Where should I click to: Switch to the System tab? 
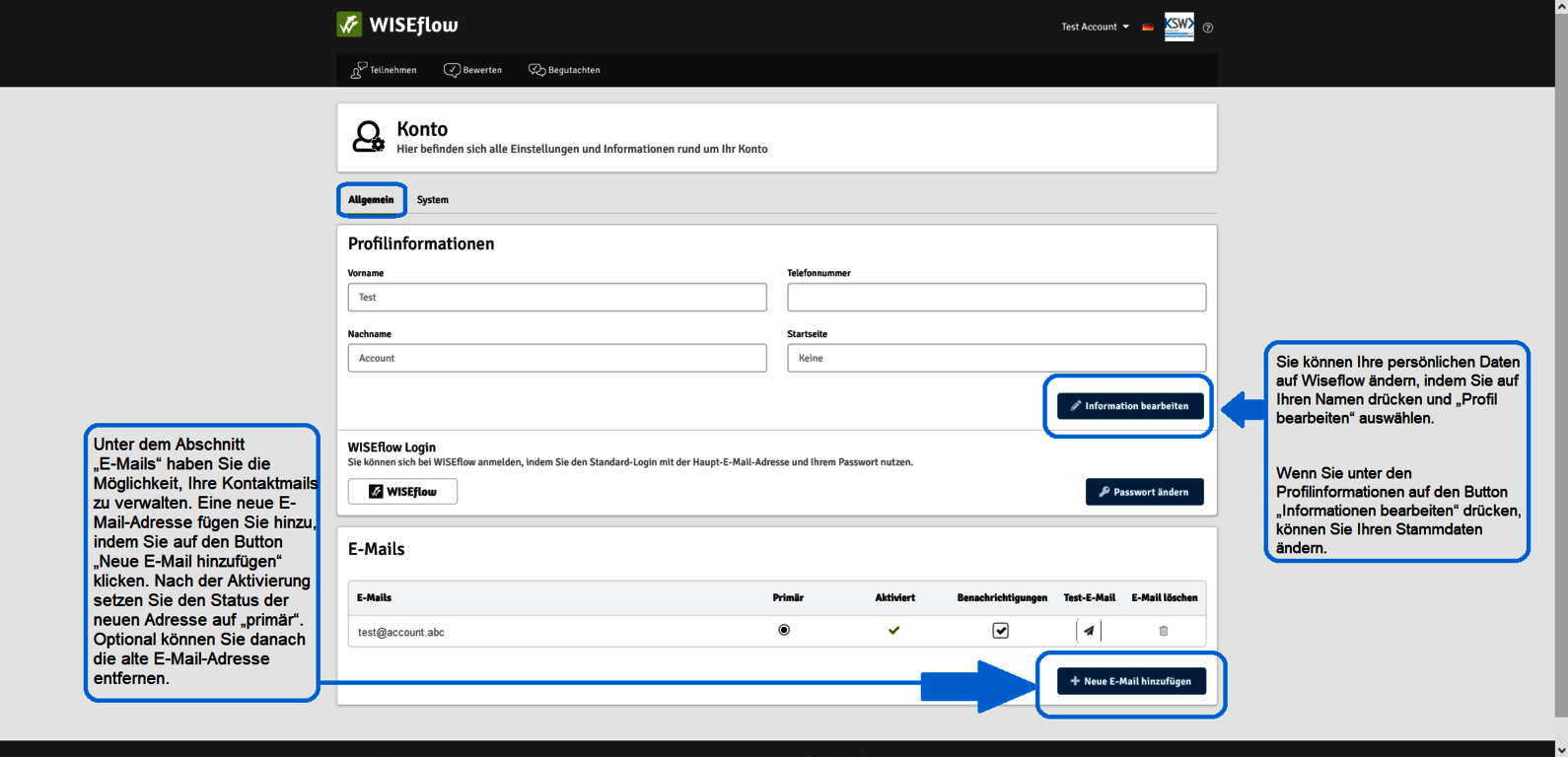(432, 200)
